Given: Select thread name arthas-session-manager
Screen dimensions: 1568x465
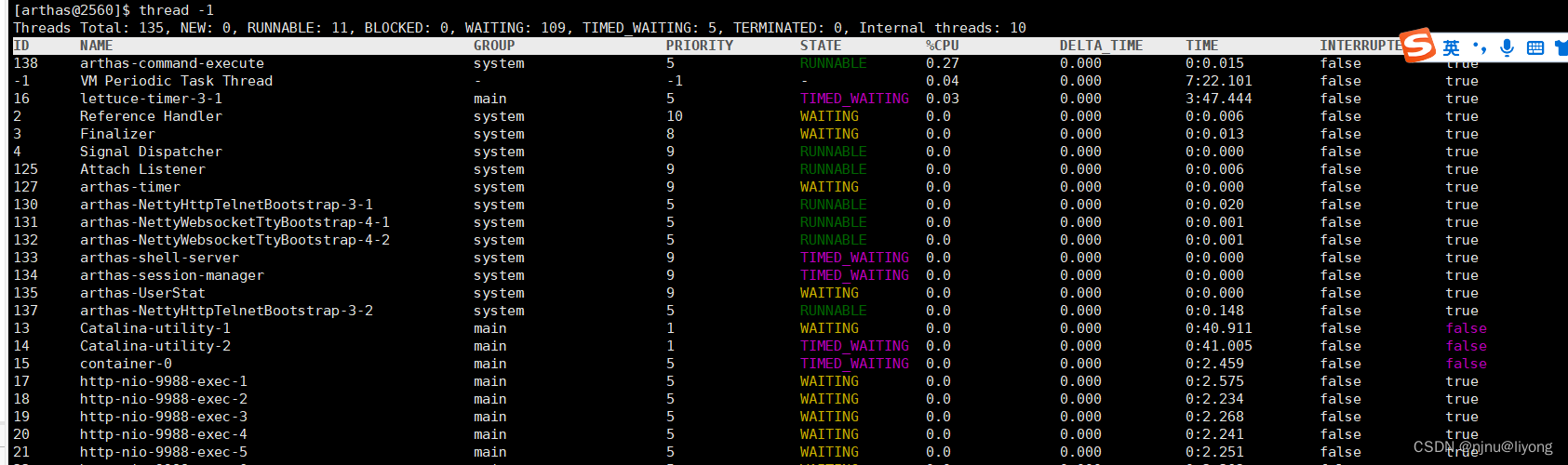Looking at the screenshot, I should tap(172, 275).
